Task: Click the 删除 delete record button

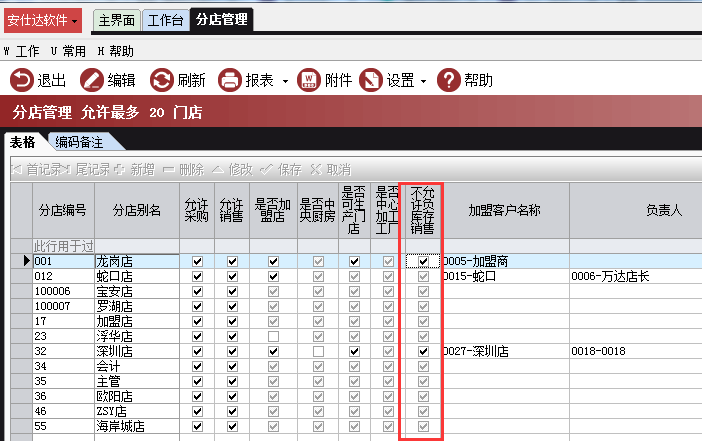Action: [184, 170]
